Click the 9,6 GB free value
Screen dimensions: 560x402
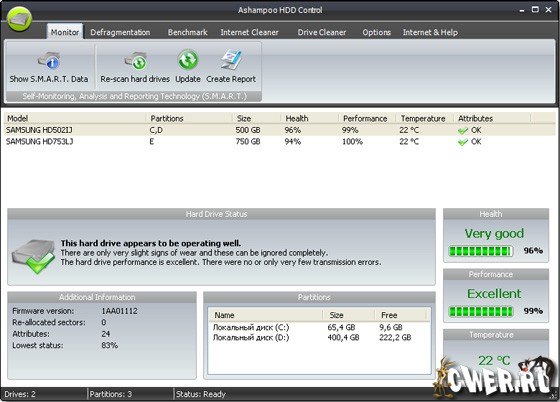click(x=391, y=327)
